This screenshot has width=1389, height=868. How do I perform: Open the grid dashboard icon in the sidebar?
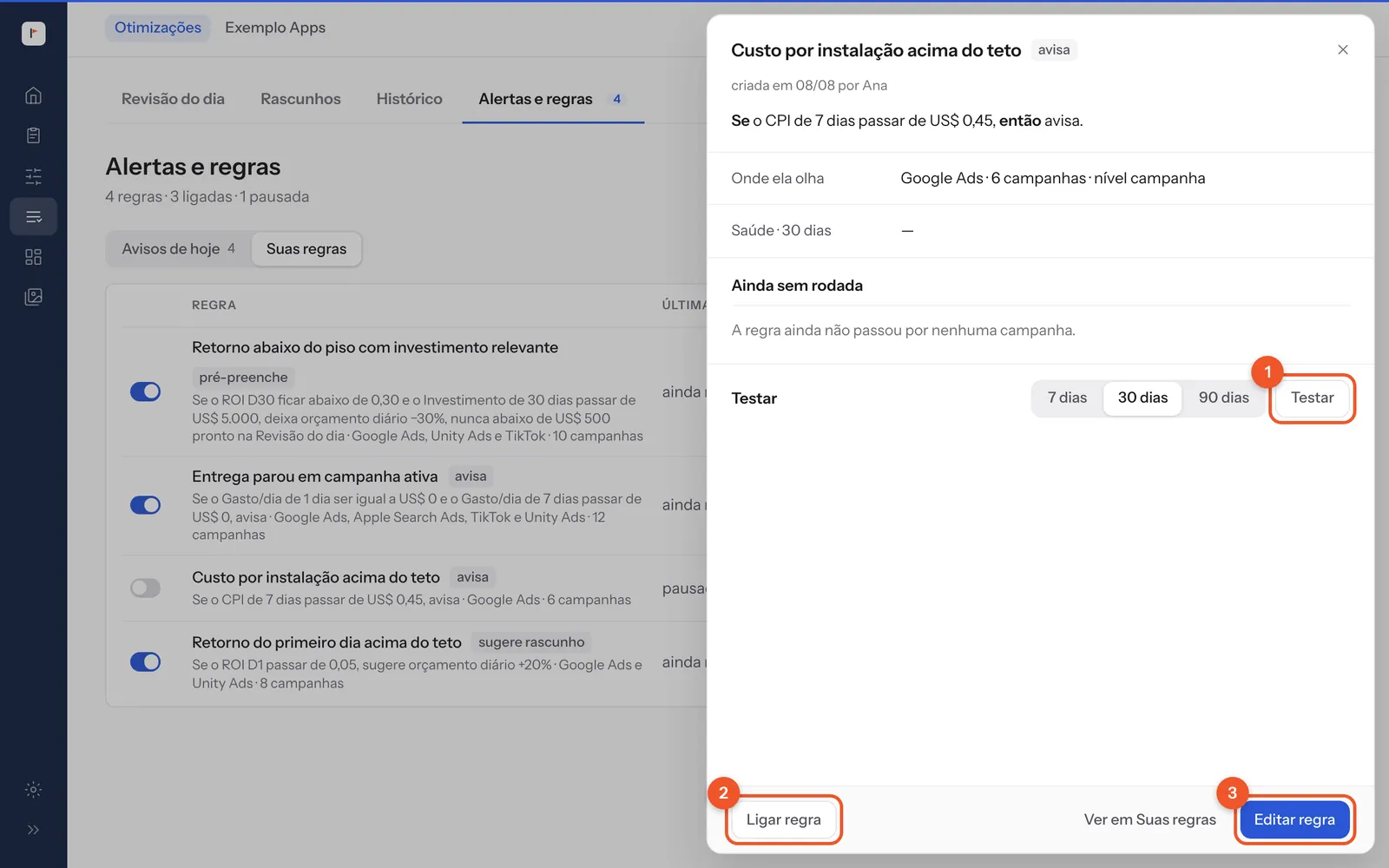tap(33, 257)
